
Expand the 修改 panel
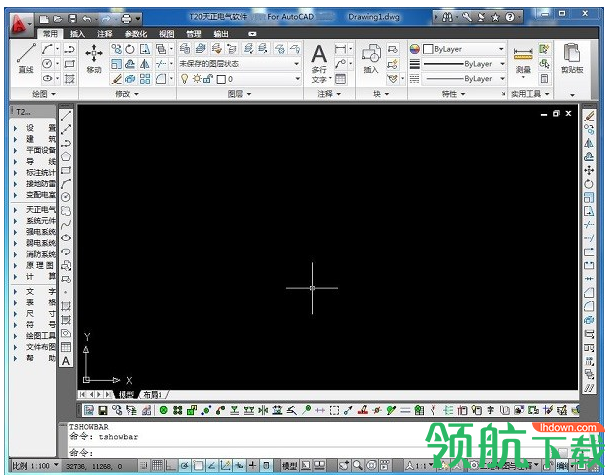click(x=127, y=94)
